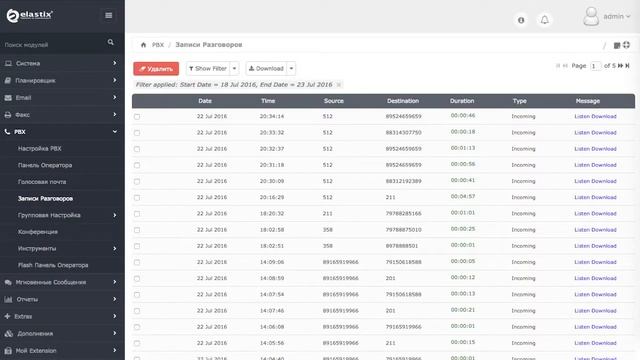Click PBX in the breadcrumb

point(158,45)
